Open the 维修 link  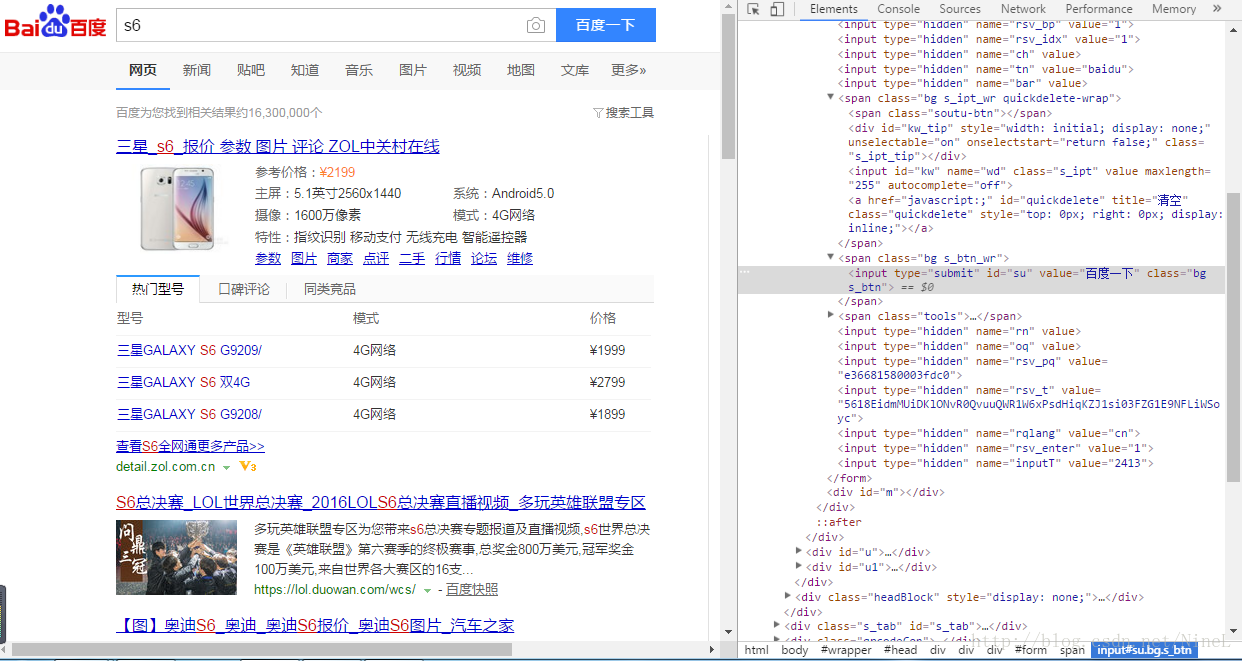click(520, 258)
